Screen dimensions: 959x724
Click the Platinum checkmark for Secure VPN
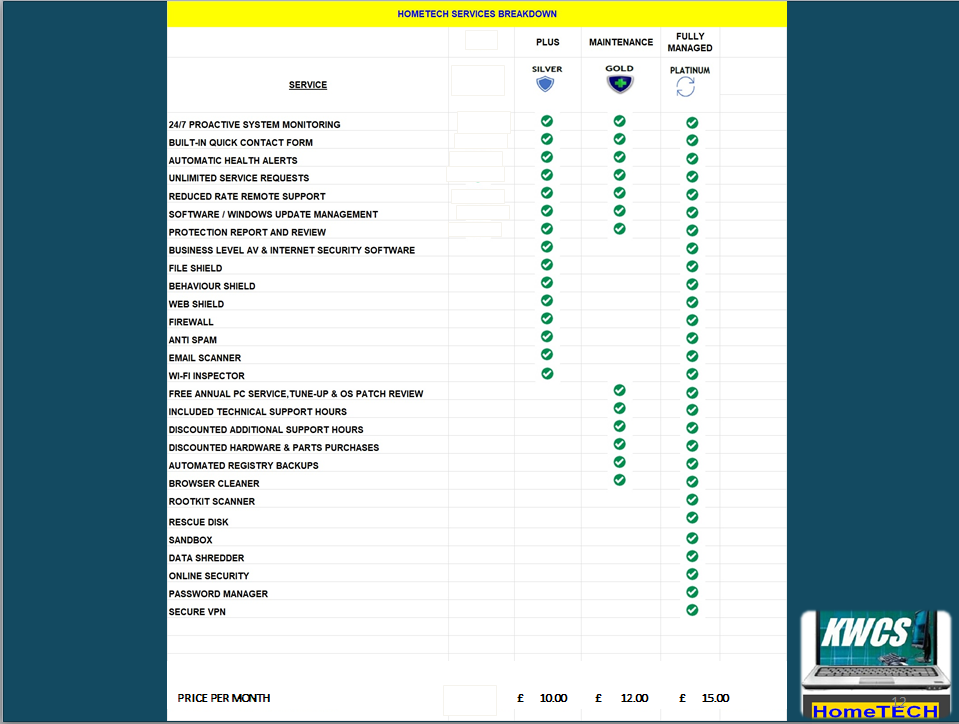(692, 610)
